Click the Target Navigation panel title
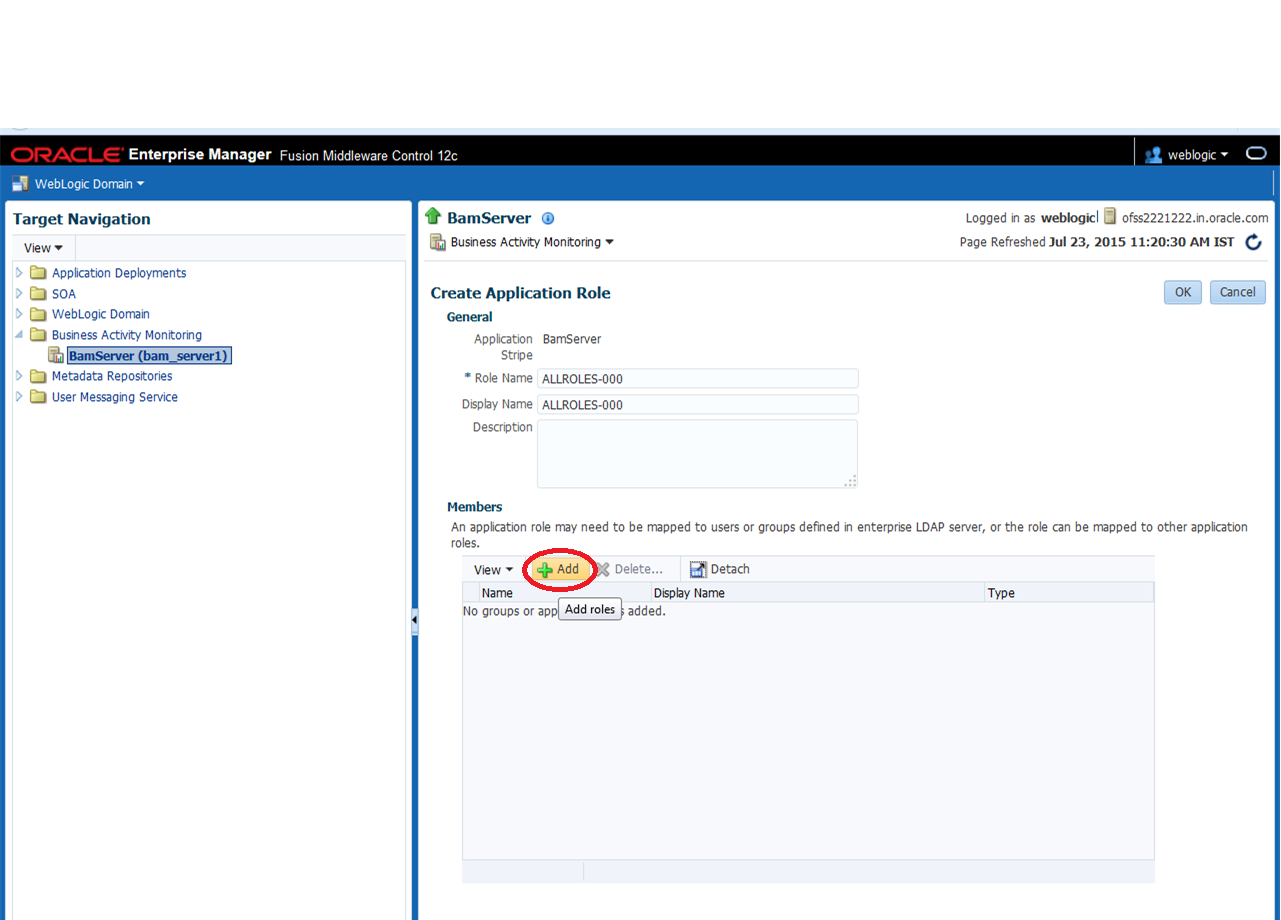 (82, 219)
